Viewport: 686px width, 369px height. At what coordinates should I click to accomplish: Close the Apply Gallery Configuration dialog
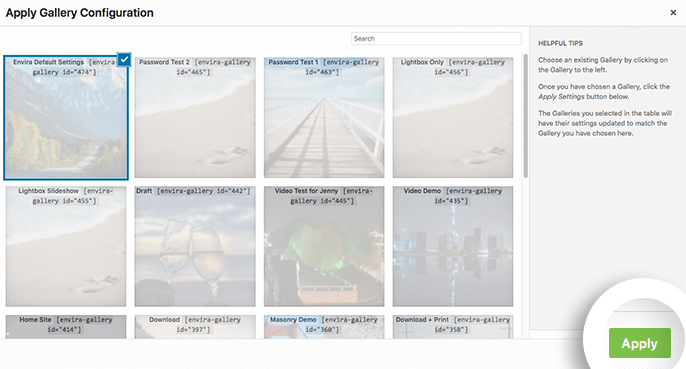coord(673,13)
